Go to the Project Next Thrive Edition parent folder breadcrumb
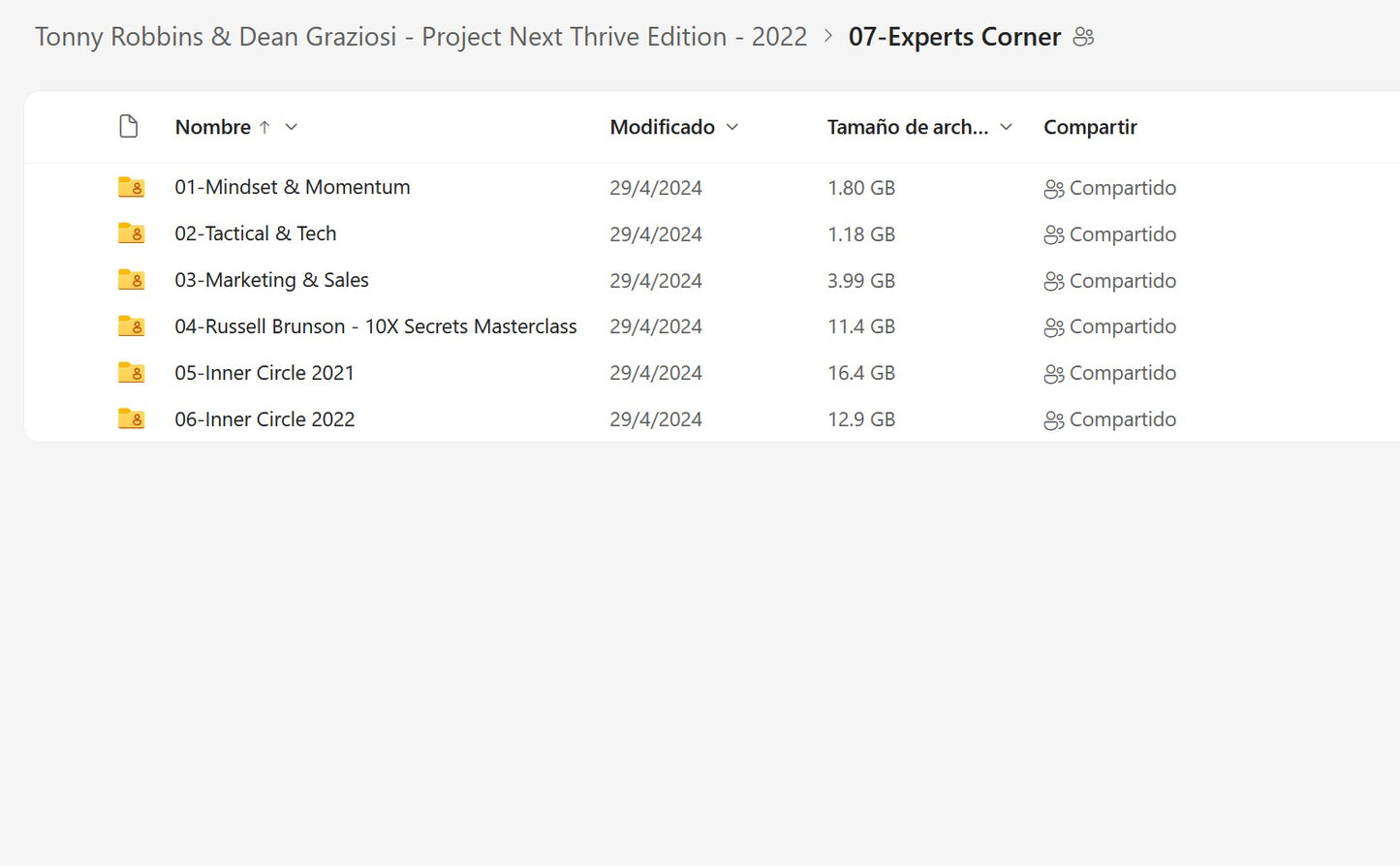Image resolution: width=1400 pixels, height=866 pixels. [x=420, y=37]
